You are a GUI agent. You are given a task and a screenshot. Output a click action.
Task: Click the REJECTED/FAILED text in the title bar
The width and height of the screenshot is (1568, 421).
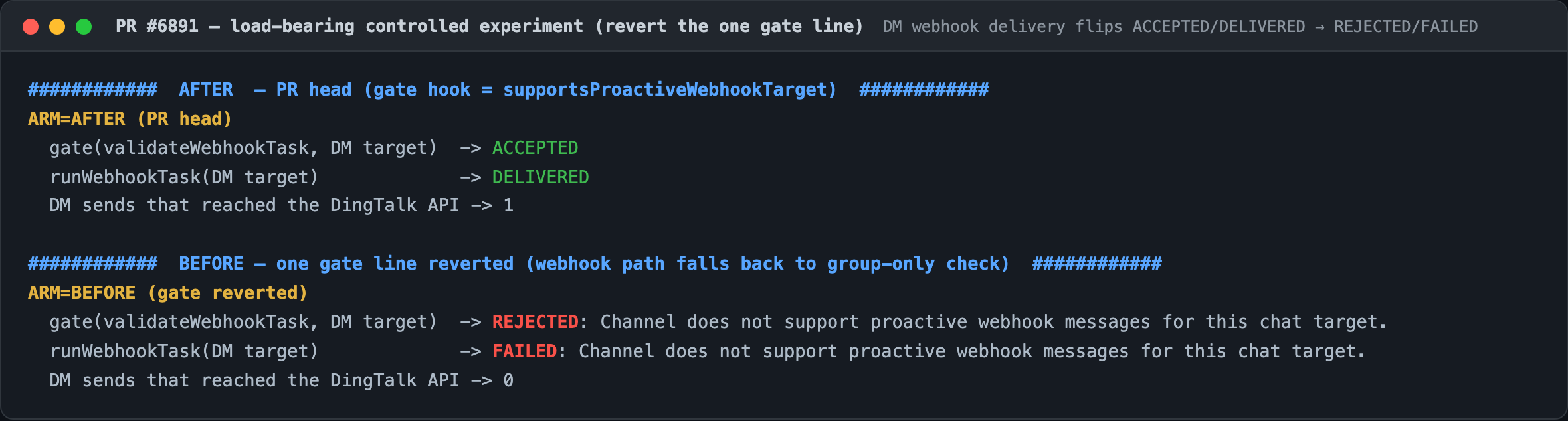click(x=1406, y=27)
